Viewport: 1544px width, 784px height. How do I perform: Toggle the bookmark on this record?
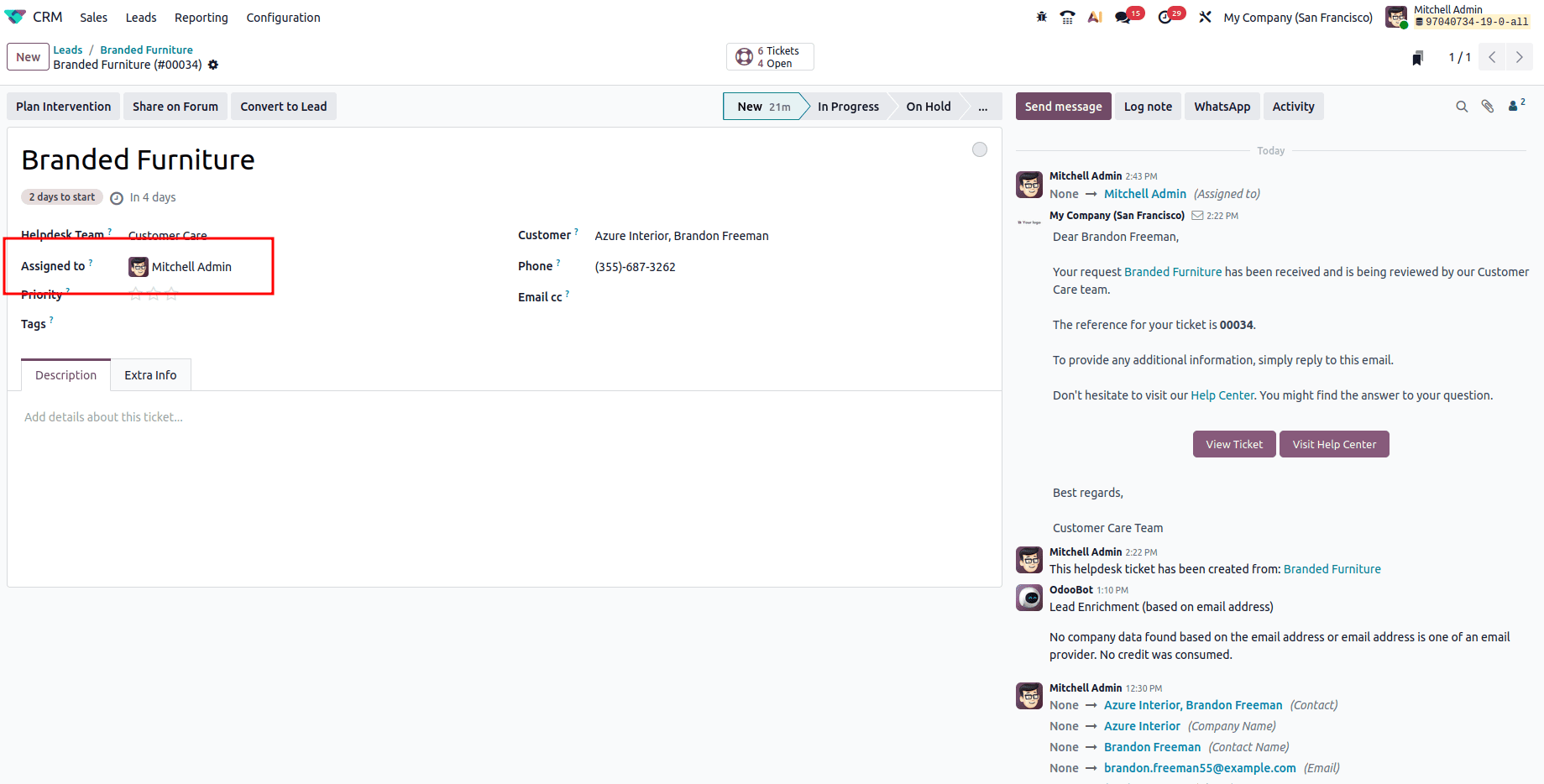1418,56
